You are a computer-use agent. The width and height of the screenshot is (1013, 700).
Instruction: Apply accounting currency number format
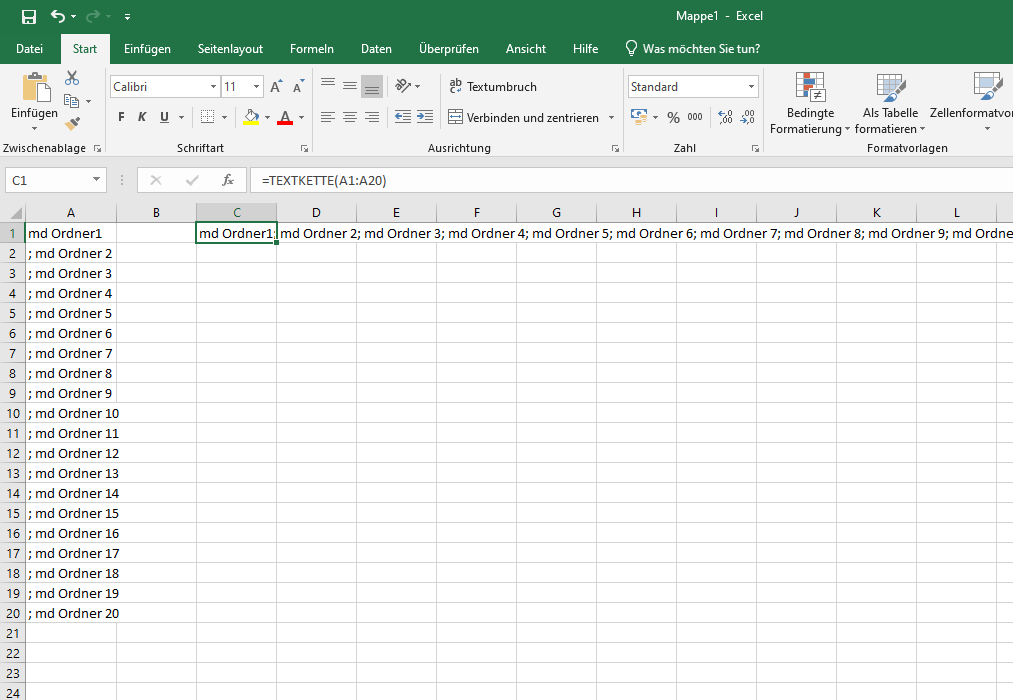pyautogui.click(x=639, y=117)
